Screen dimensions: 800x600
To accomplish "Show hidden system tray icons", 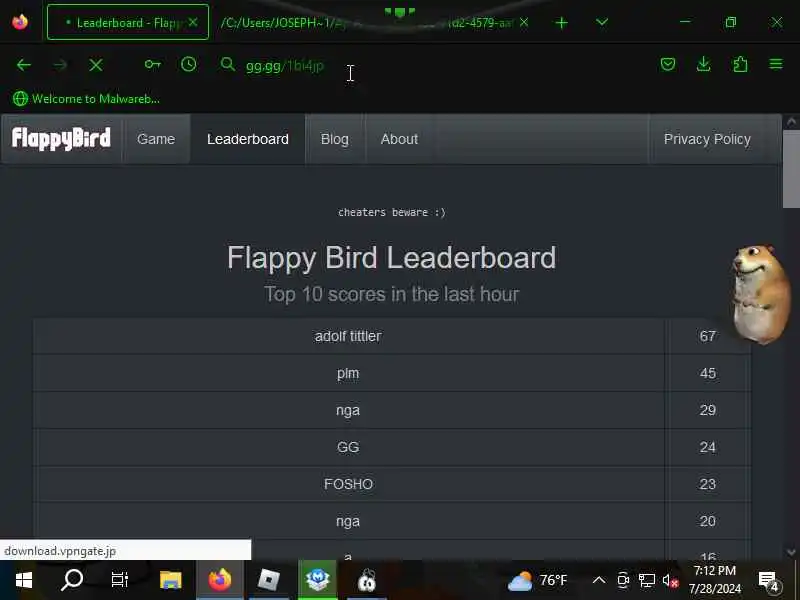I will [x=599, y=580].
